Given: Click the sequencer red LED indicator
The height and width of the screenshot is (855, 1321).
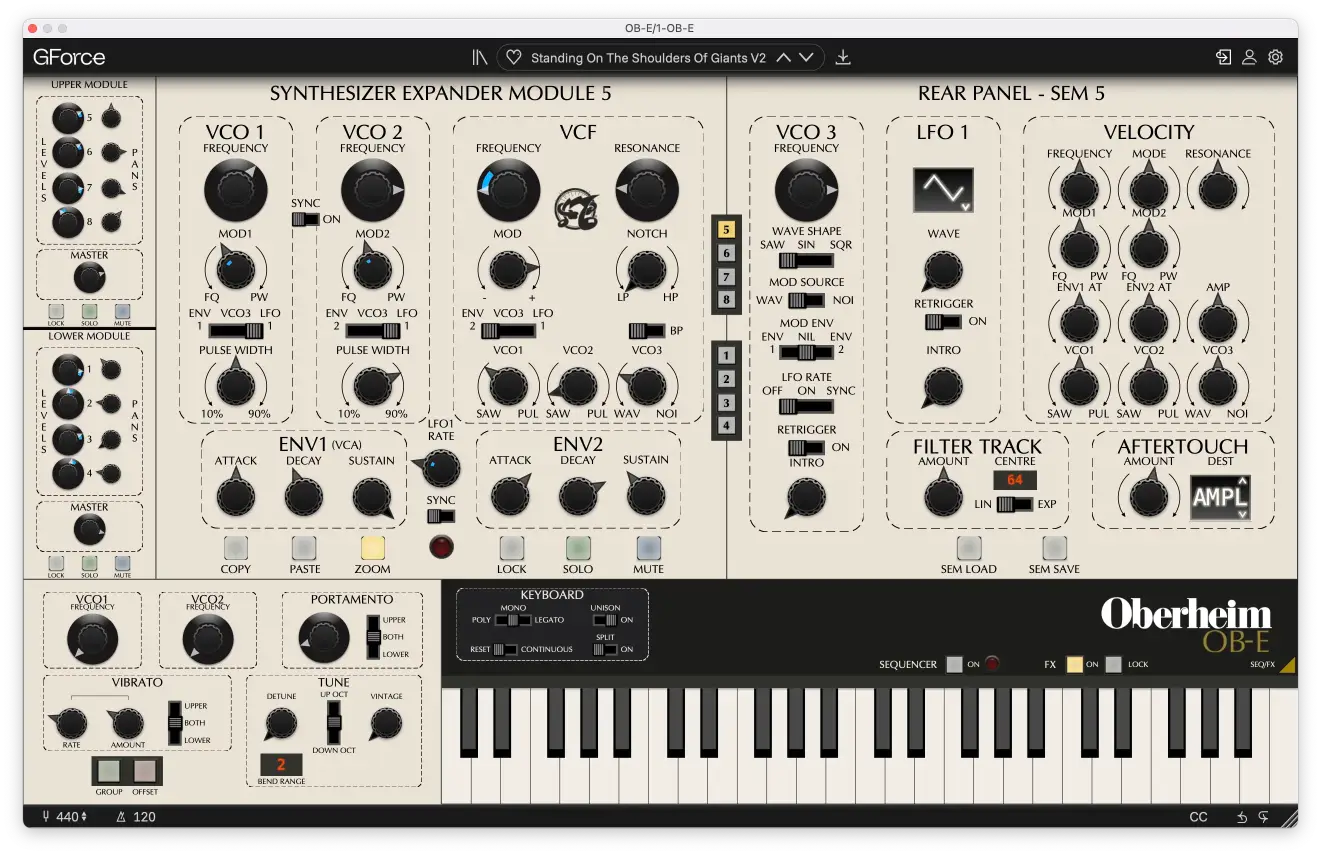Looking at the screenshot, I should click(x=992, y=664).
